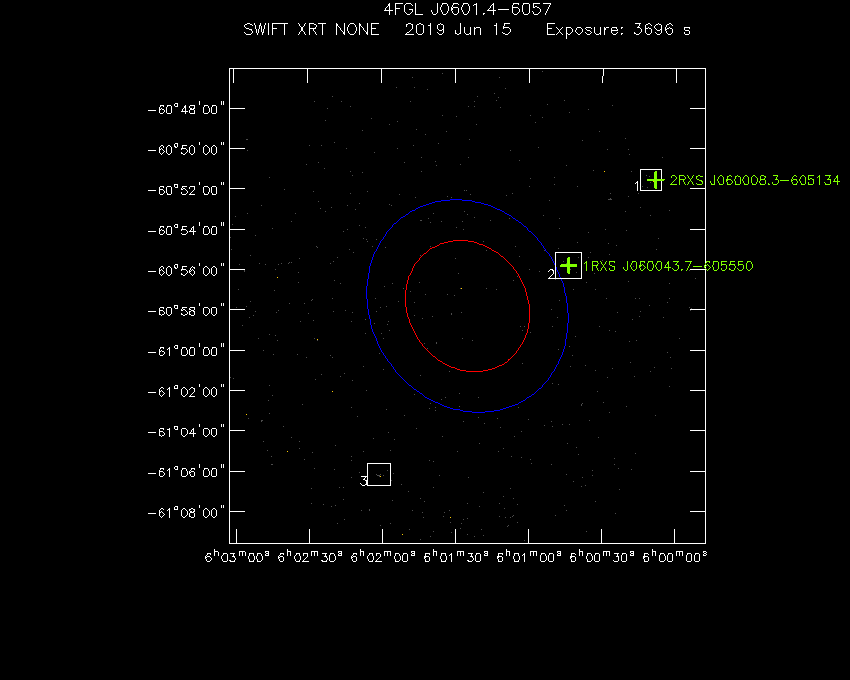
Task: Click the Exposure: 3696 s text
Action: (x=618, y=29)
